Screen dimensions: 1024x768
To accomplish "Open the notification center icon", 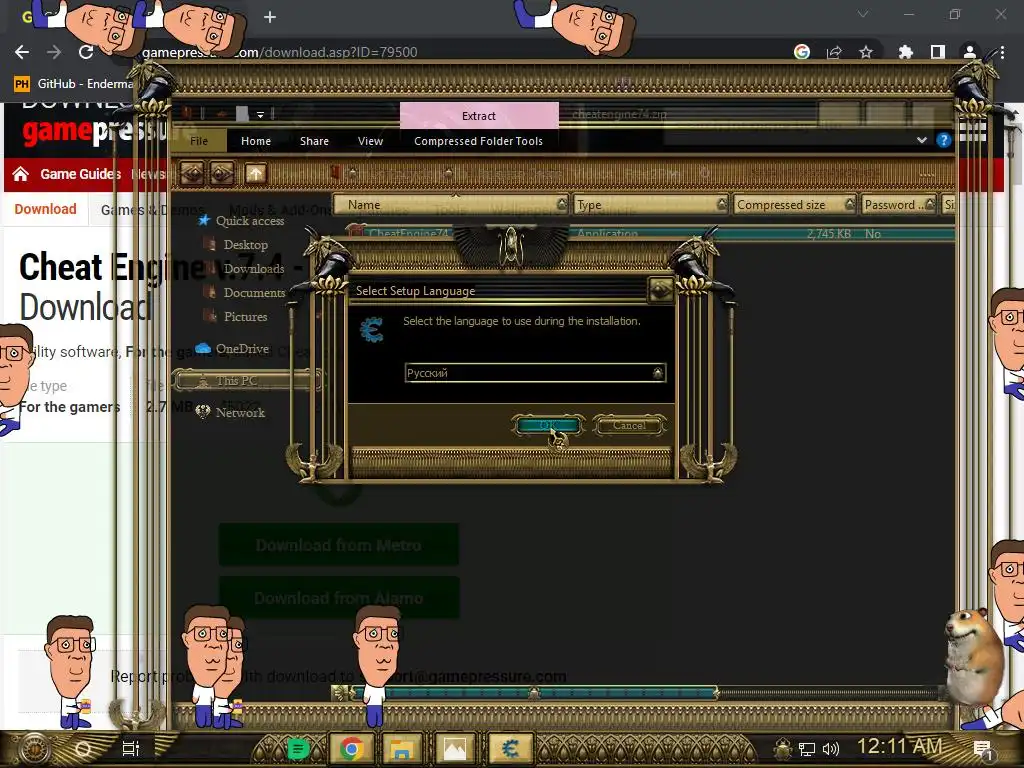I will (x=982, y=748).
